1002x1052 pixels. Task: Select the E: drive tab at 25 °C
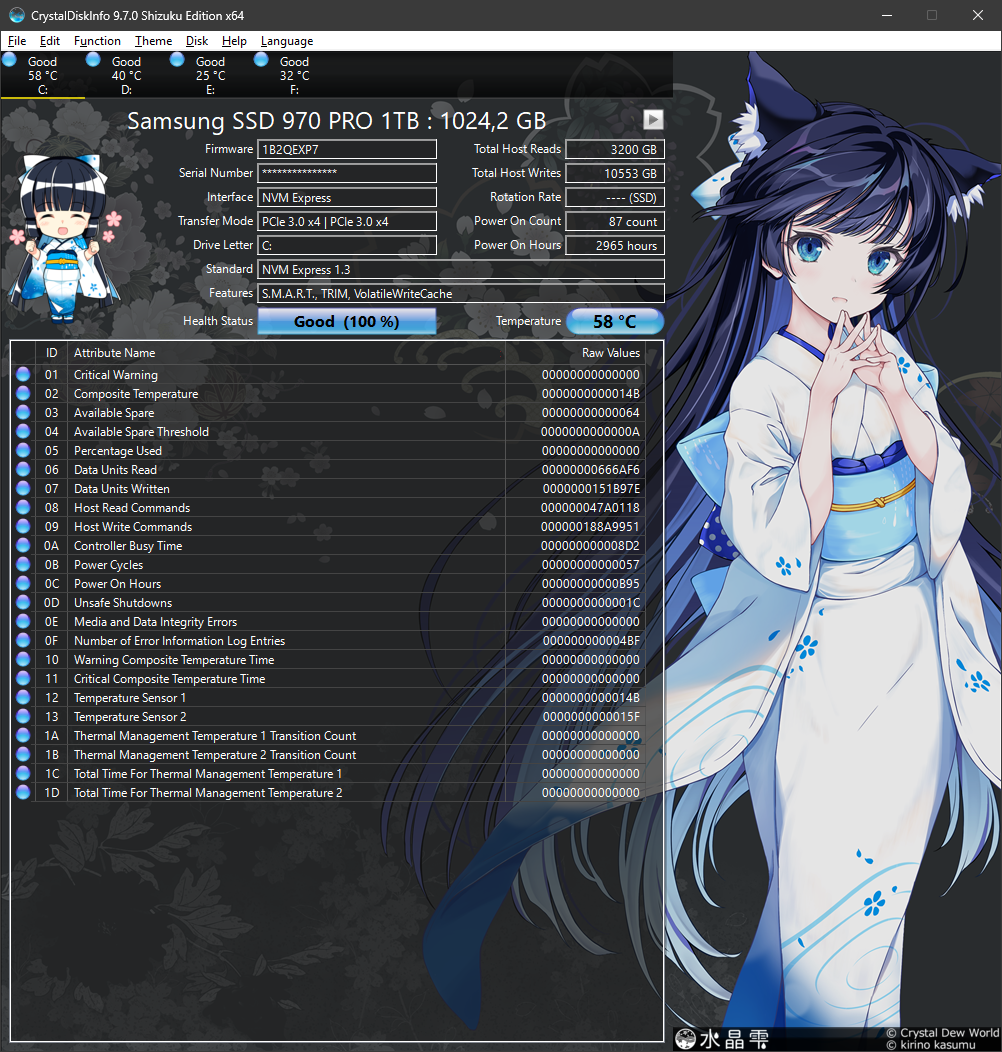click(x=211, y=75)
